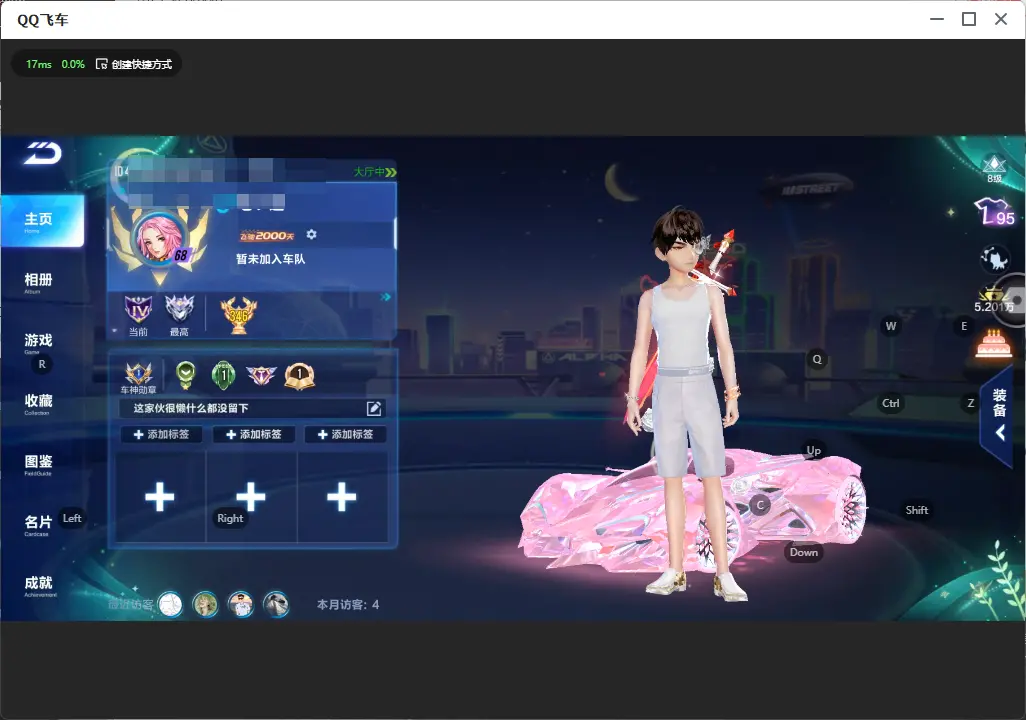Open the first recent visitor avatar
This screenshot has height=720, width=1026.
point(171,604)
